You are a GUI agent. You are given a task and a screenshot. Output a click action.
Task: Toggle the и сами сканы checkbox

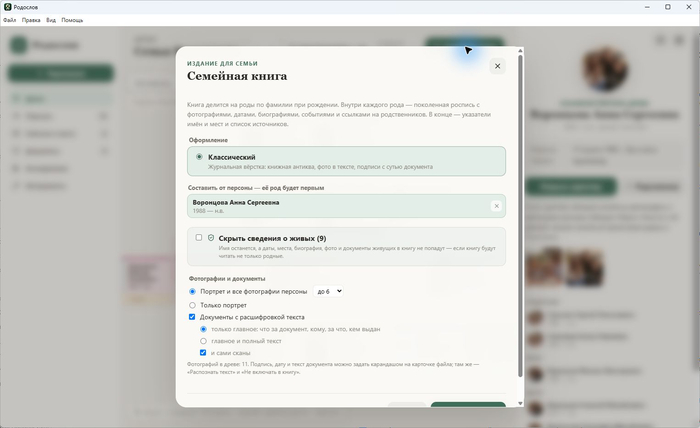pos(203,353)
